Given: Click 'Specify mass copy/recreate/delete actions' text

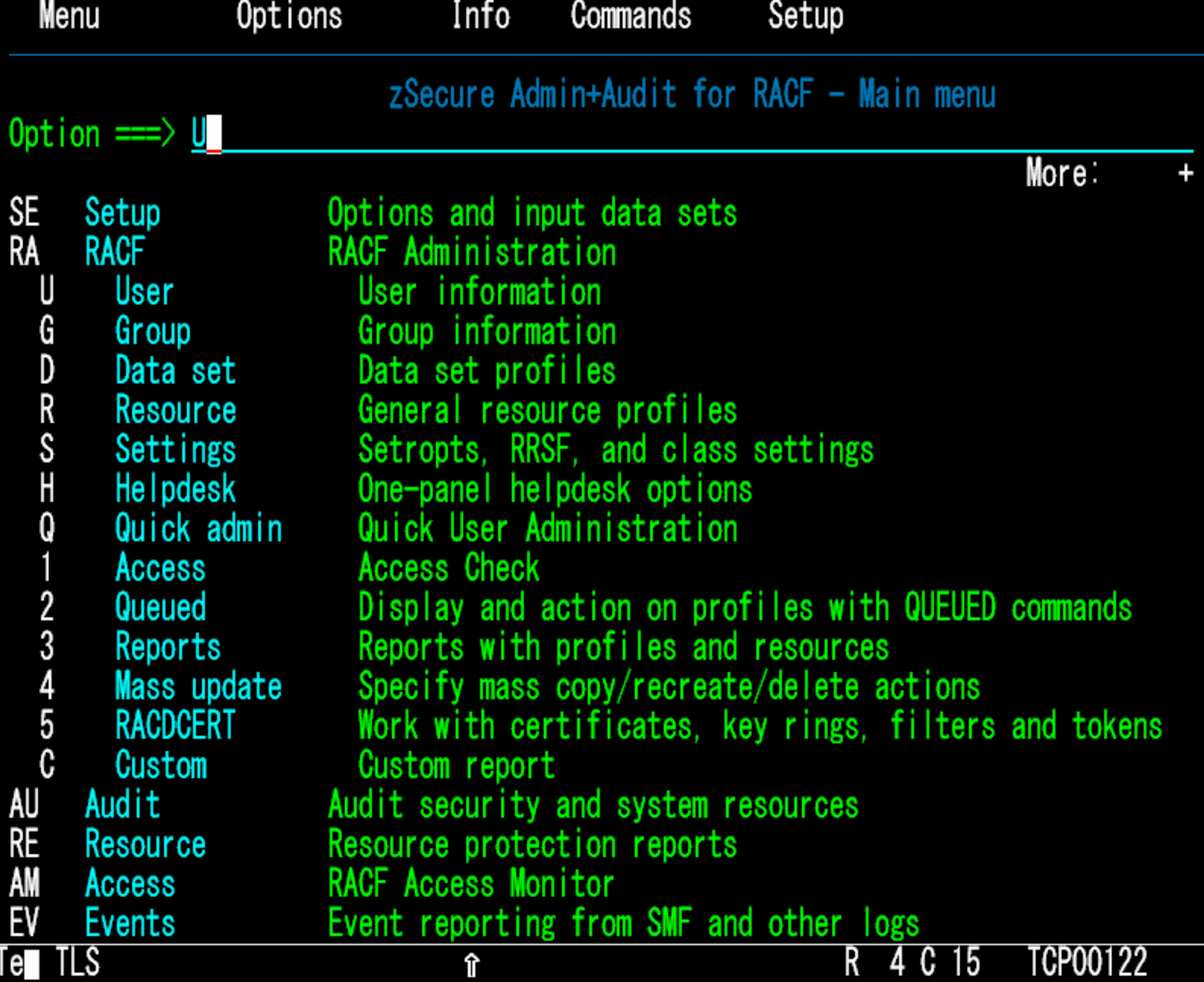Looking at the screenshot, I should (669, 686).
